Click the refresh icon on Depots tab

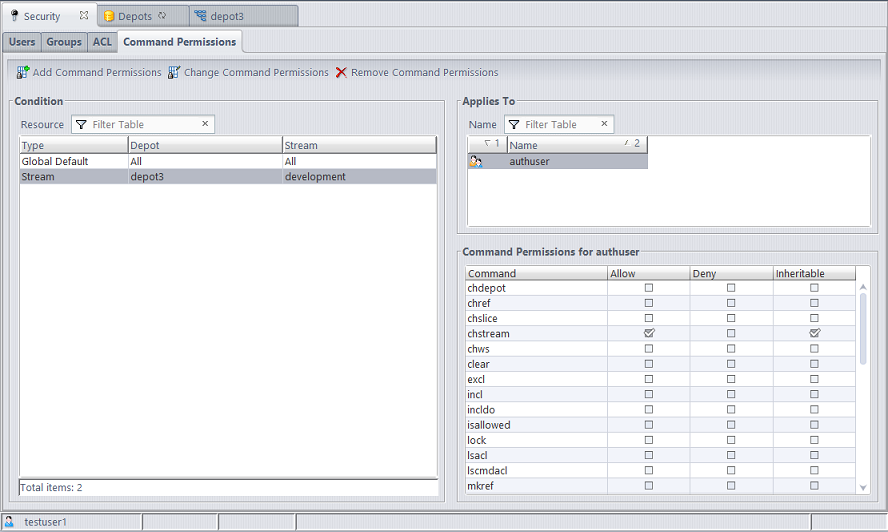[x=163, y=16]
